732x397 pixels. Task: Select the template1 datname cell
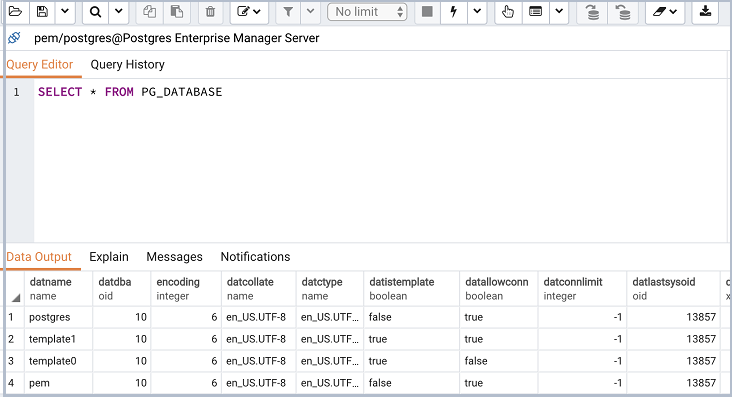click(x=58, y=339)
